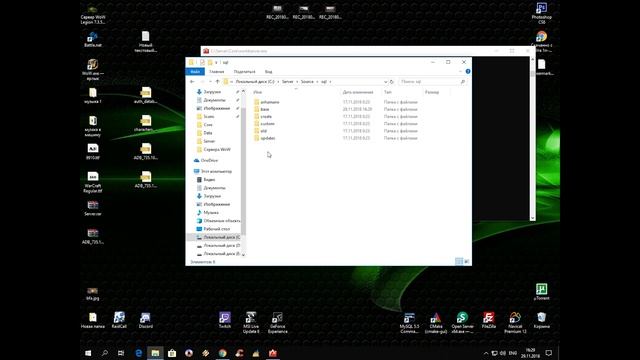The height and width of the screenshot is (360, 640).
Task: Open quick access toolbar customize dropdown
Action: [216, 62]
